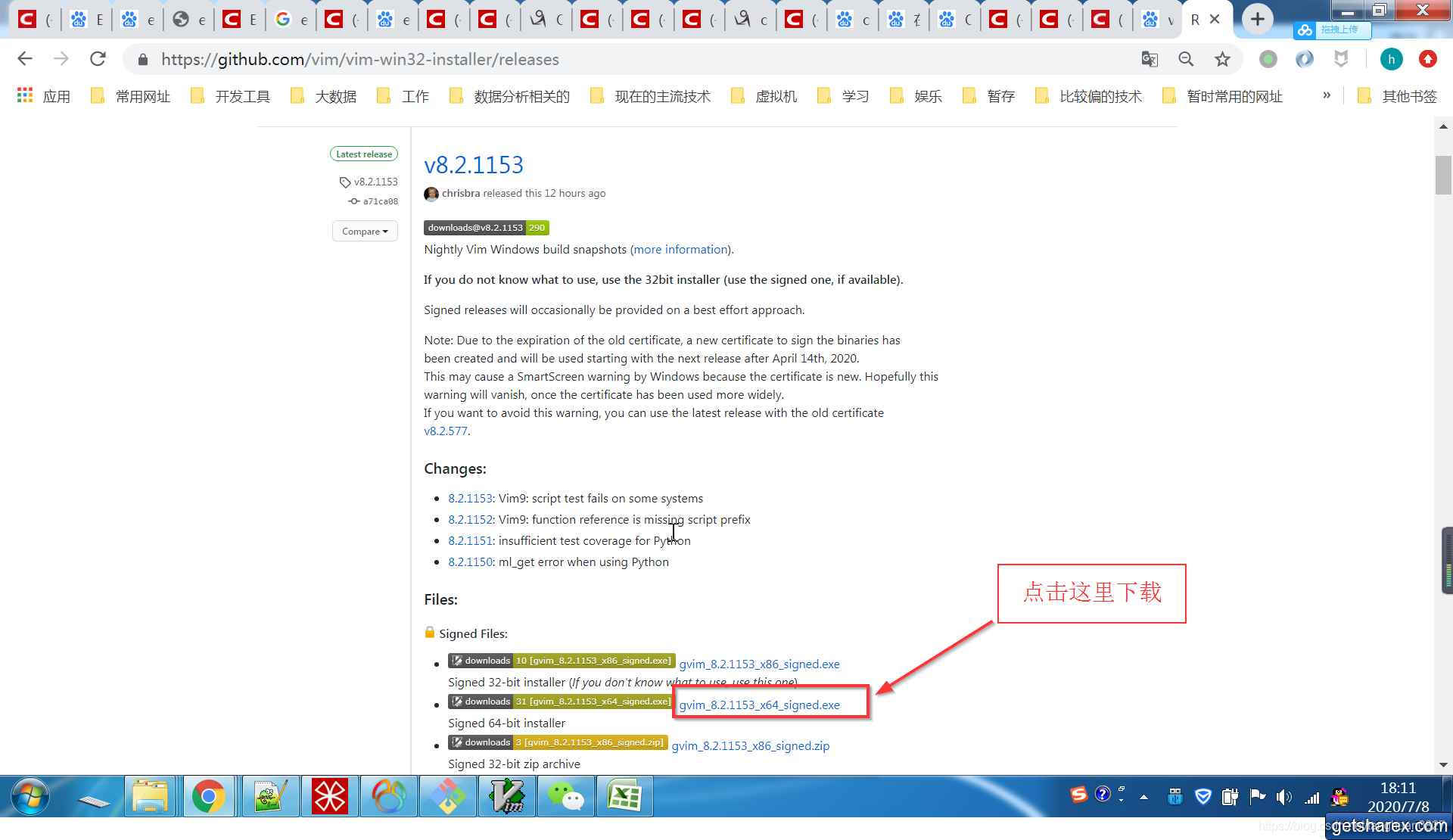The height and width of the screenshot is (840, 1453).
Task: Click the v8.2.1153 release title
Action: click(474, 165)
